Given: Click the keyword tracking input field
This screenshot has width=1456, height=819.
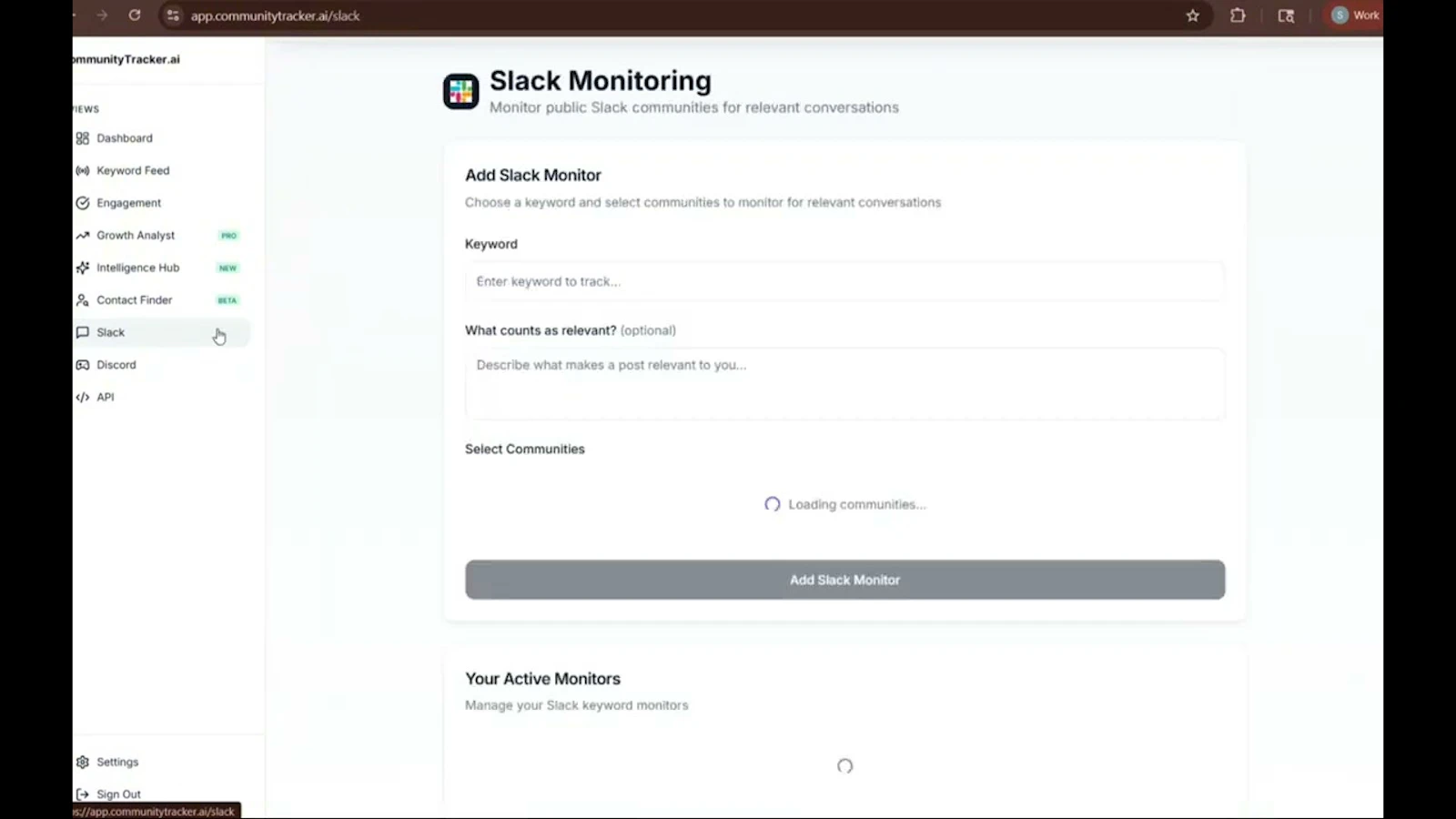Looking at the screenshot, I should [844, 281].
